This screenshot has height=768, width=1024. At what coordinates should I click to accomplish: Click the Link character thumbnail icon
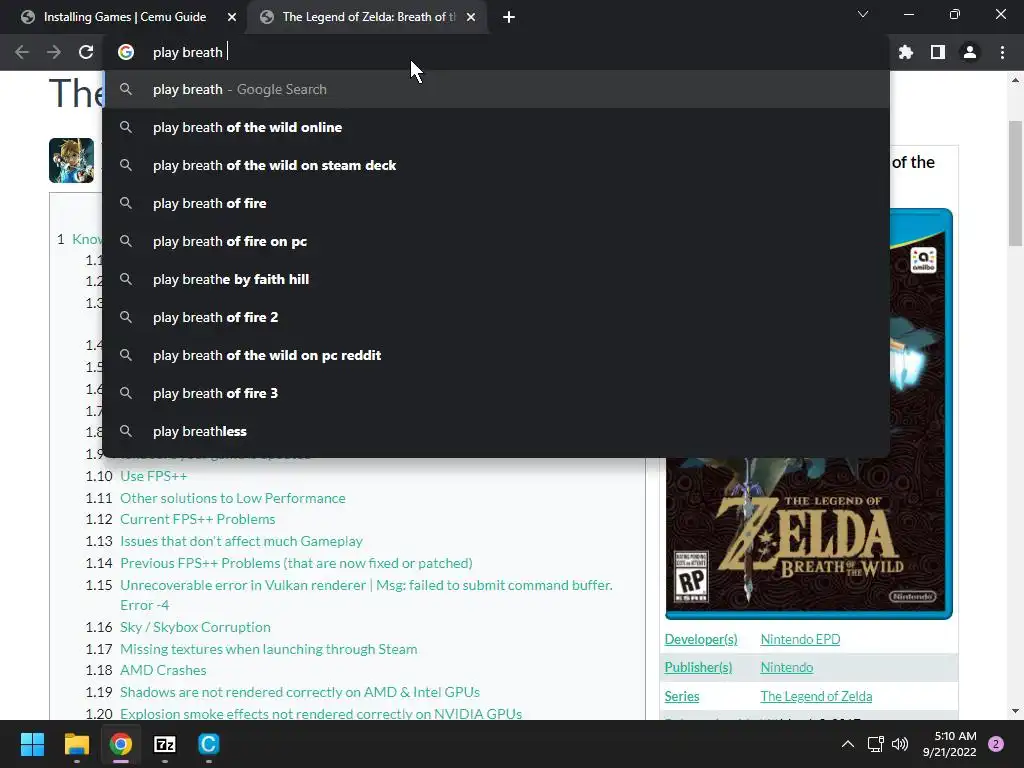pyautogui.click(x=71, y=161)
